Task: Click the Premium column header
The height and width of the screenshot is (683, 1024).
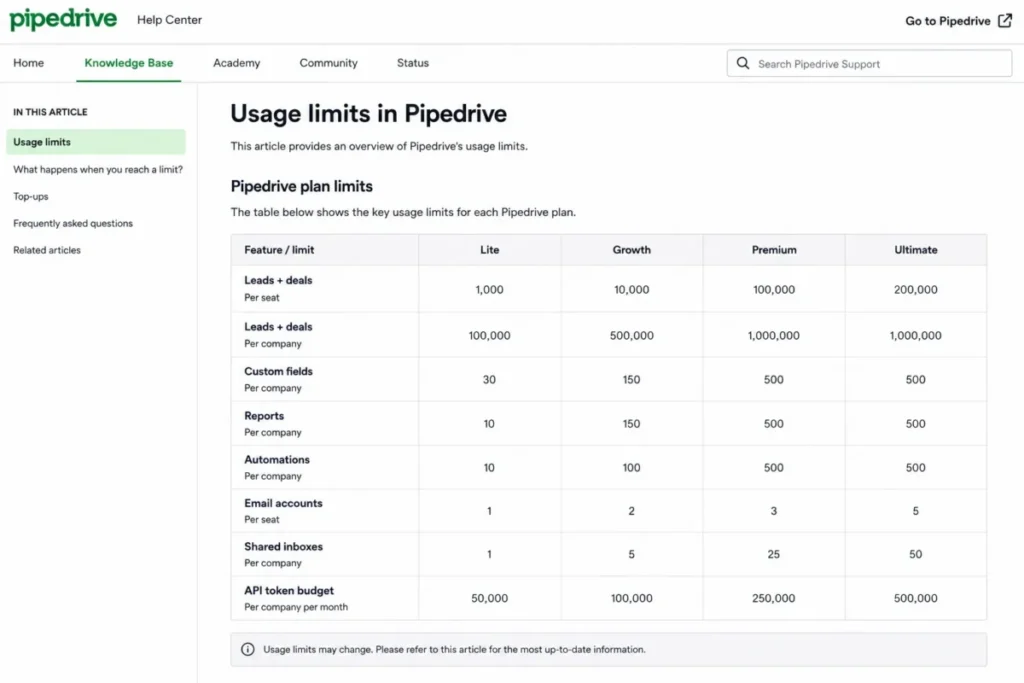Action: pyautogui.click(x=774, y=249)
